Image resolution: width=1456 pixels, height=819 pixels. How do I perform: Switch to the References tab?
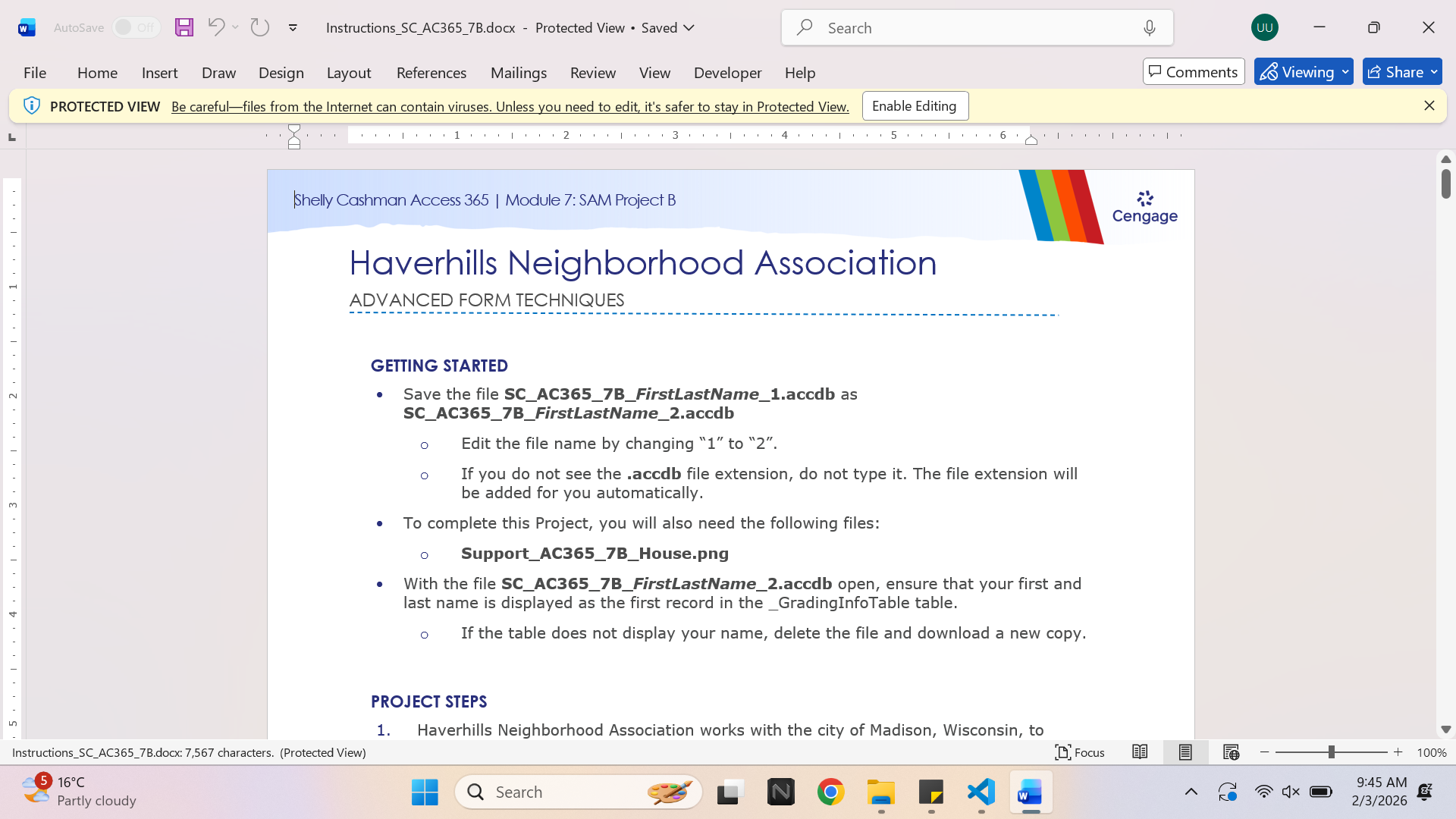click(x=431, y=73)
